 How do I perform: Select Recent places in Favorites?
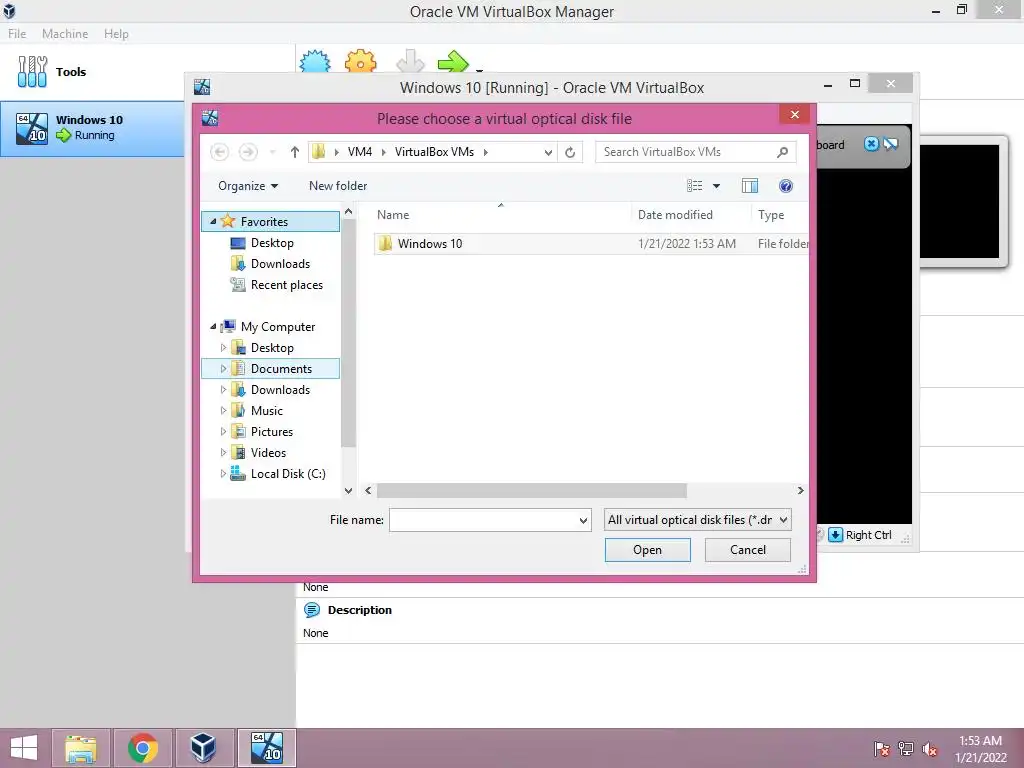[x=276, y=285]
